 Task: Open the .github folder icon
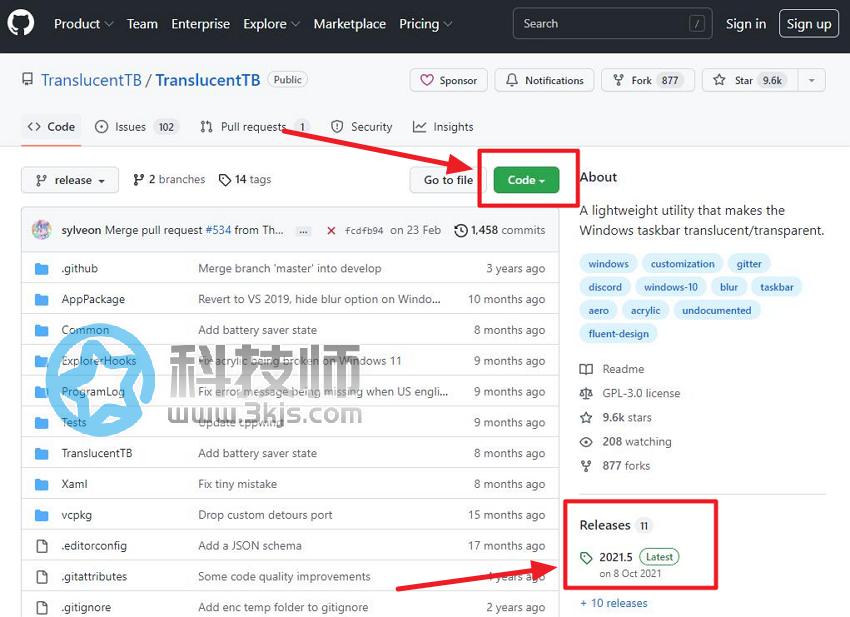42,268
